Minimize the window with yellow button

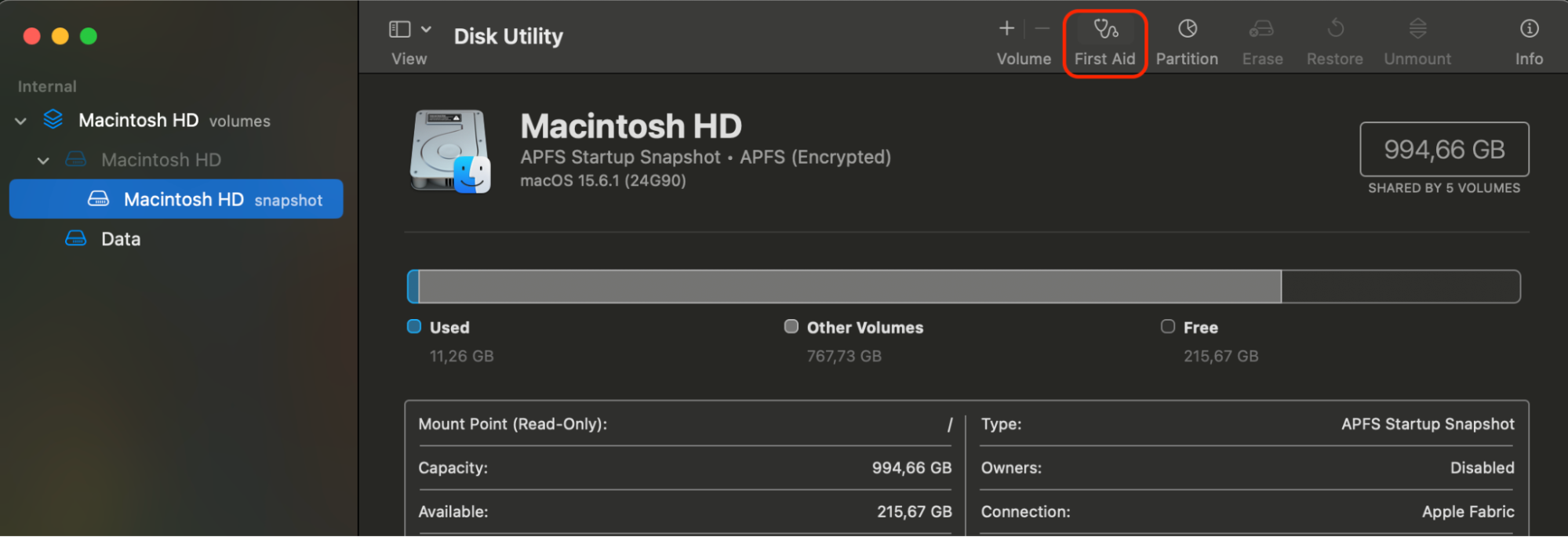click(60, 36)
